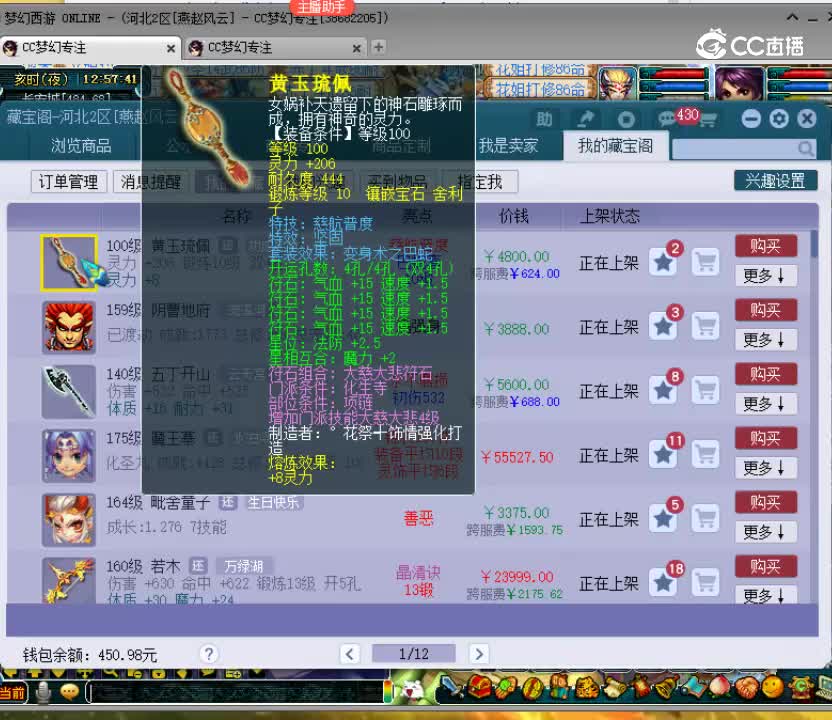Open the treasure chest icon in bottom toolbar
This screenshot has width=832, height=720.
point(478,686)
